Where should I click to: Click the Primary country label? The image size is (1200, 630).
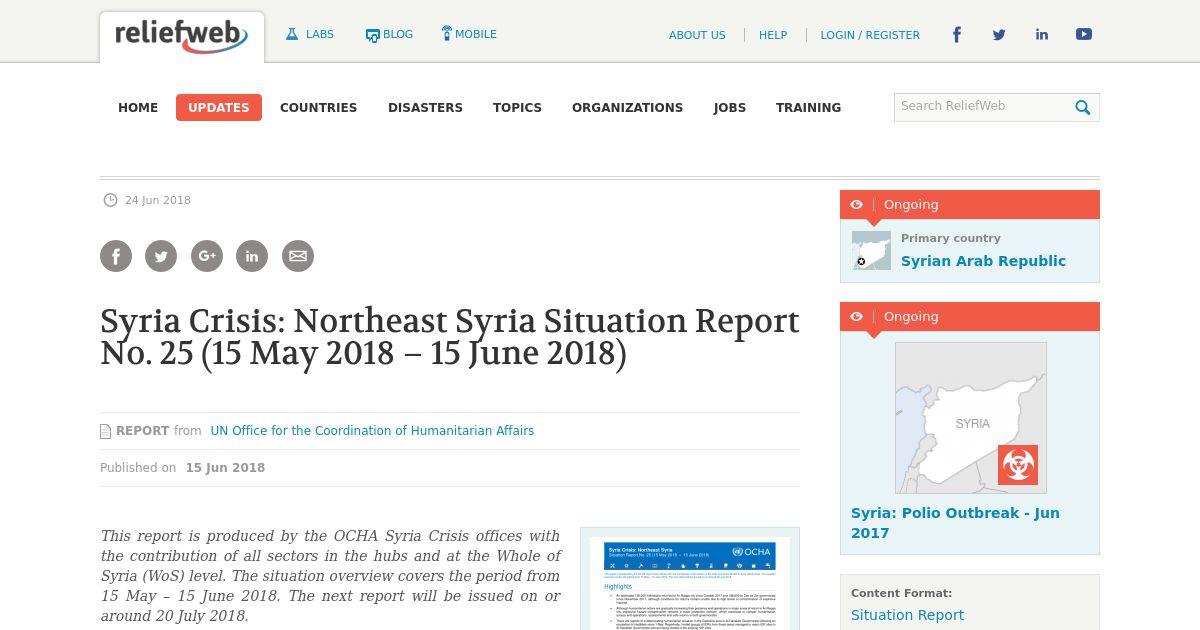click(951, 238)
